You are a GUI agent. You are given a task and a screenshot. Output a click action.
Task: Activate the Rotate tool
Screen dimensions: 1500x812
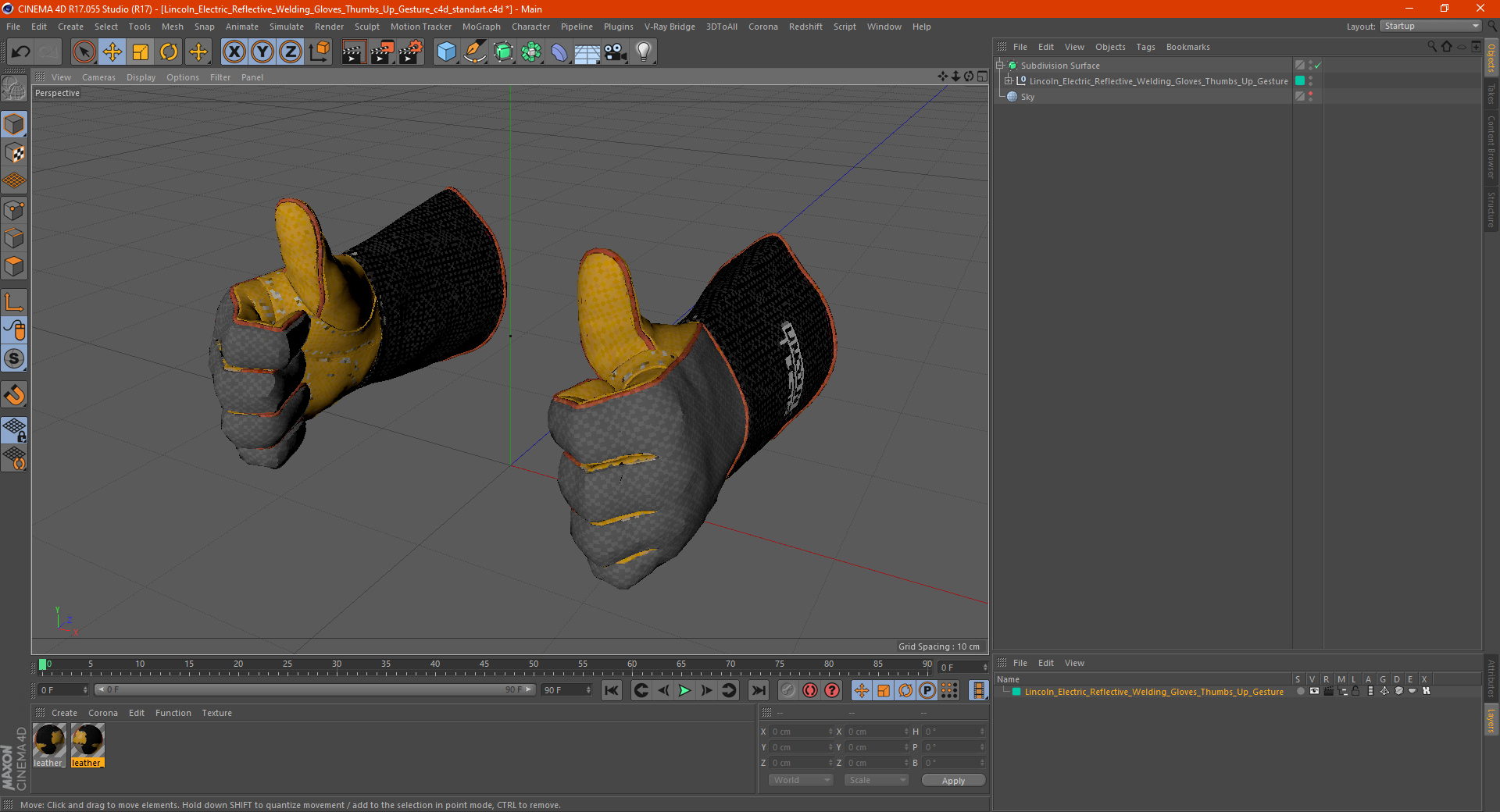point(169,52)
